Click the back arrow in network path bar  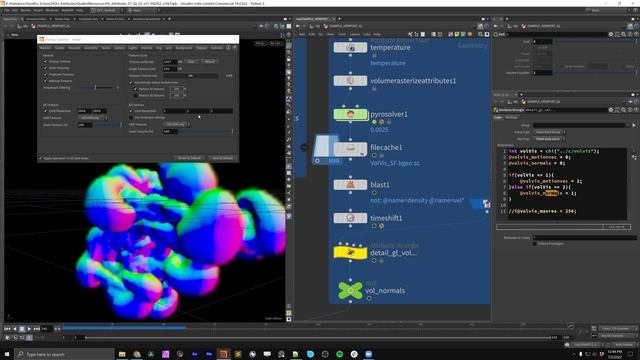point(298,26)
